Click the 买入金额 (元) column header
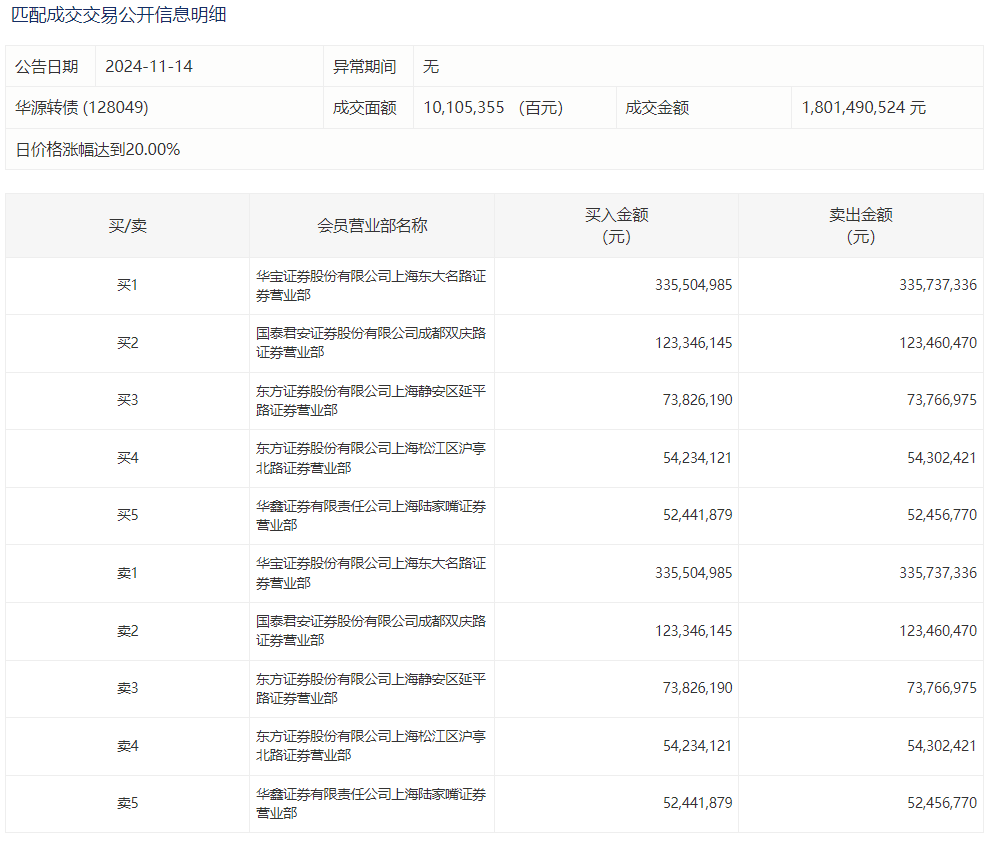 point(616,226)
